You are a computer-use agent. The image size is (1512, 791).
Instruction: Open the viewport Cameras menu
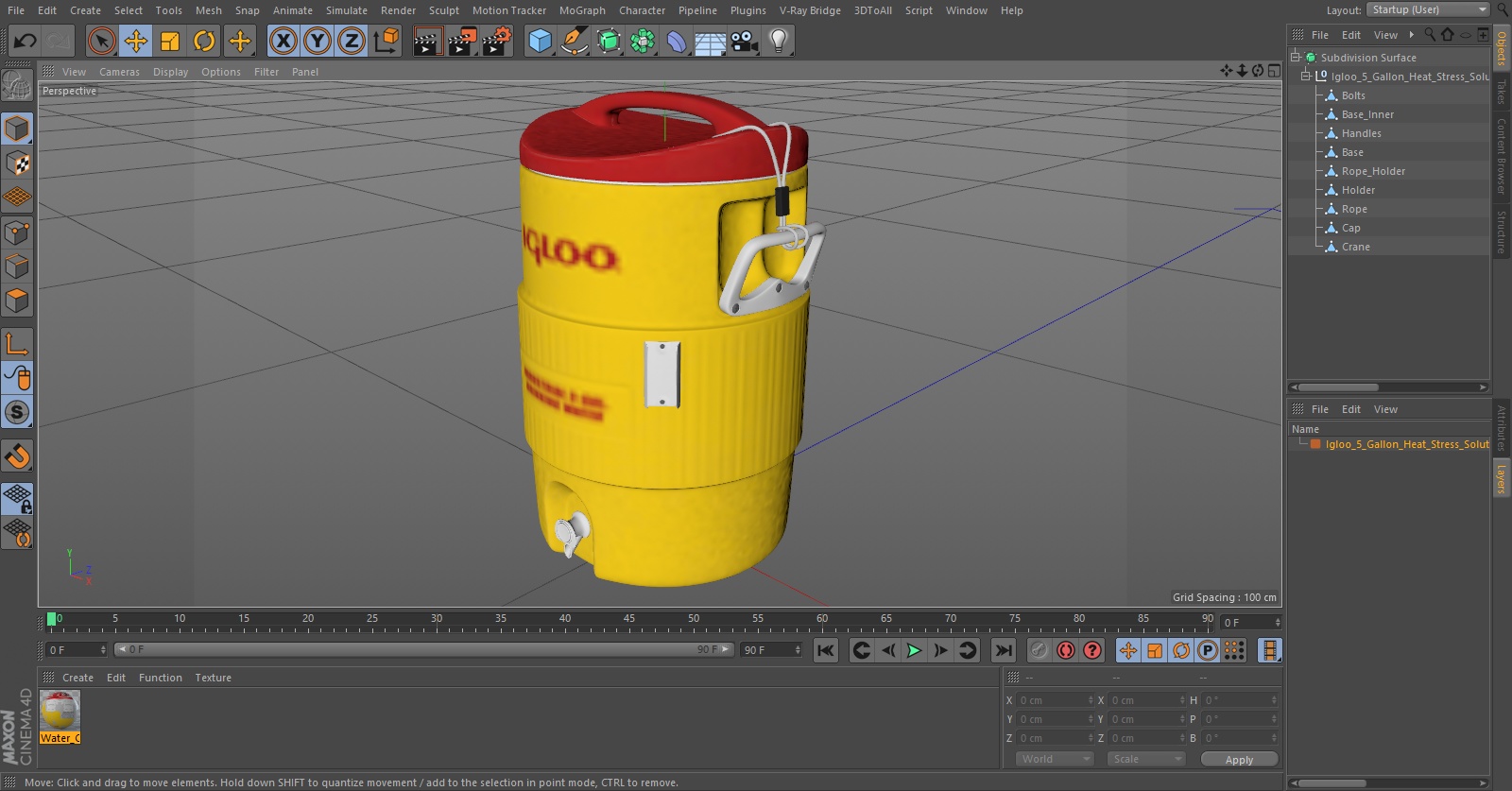tap(119, 72)
